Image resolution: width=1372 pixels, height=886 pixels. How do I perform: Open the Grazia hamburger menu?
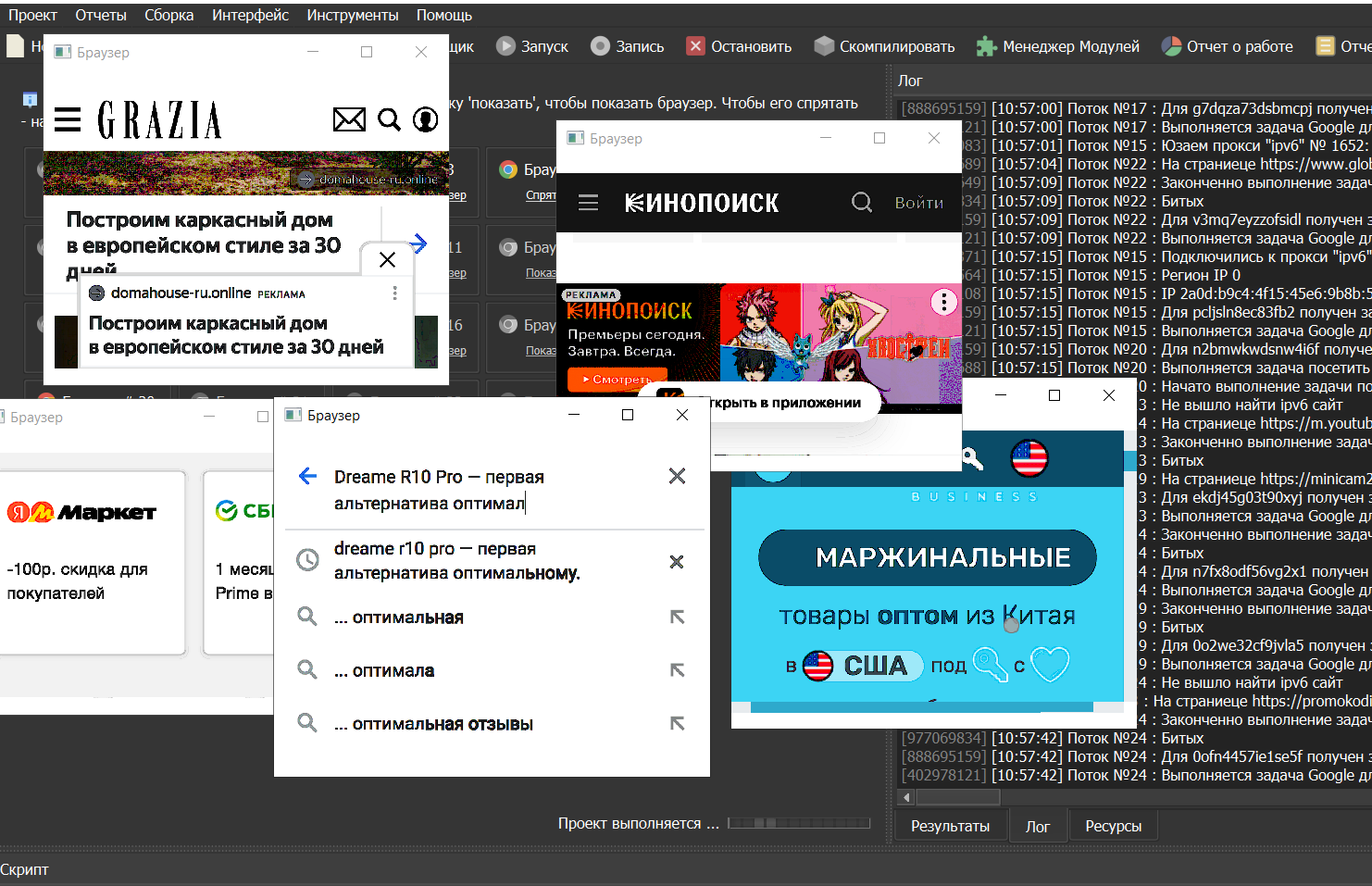(68, 119)
